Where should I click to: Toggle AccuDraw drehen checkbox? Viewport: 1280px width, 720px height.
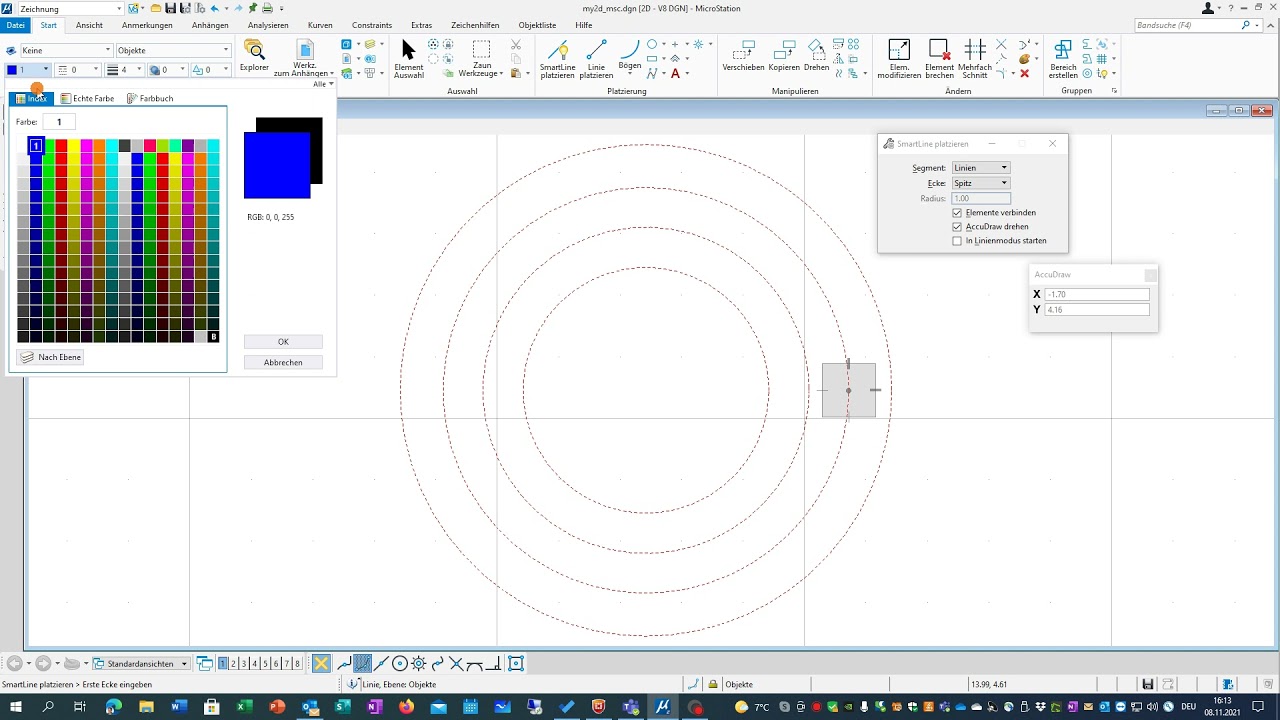[x=957, y=227]
